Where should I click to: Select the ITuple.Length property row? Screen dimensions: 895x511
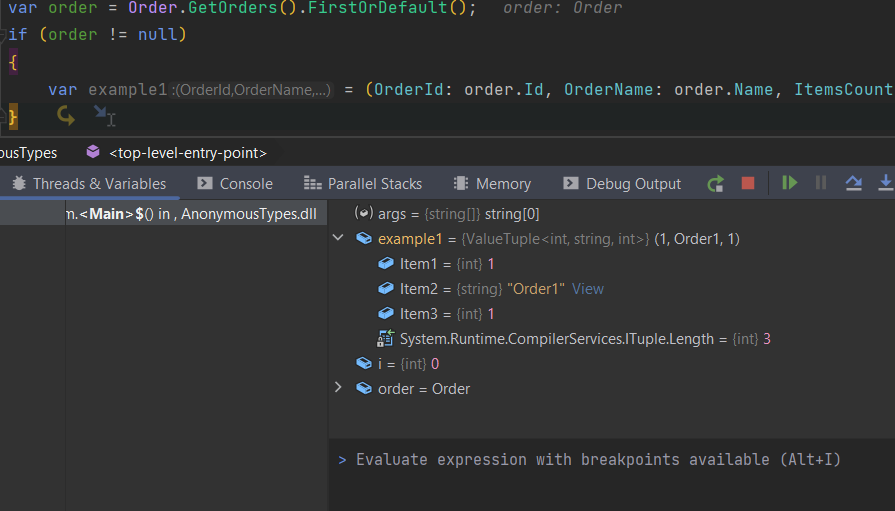click(x=611, y=339)
